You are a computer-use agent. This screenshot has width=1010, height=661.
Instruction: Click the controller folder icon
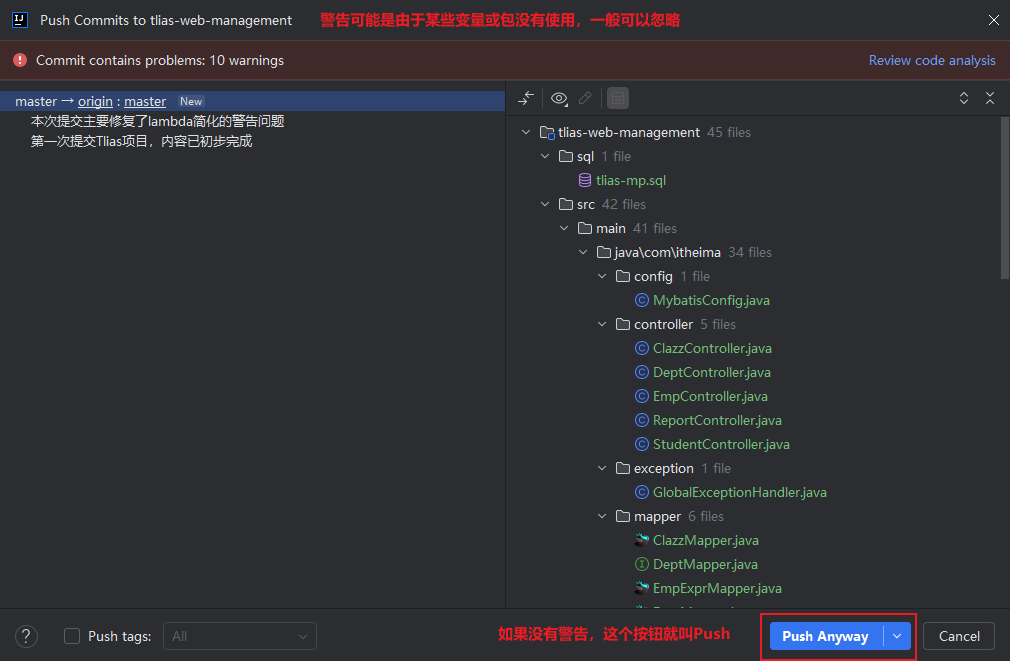623,324
